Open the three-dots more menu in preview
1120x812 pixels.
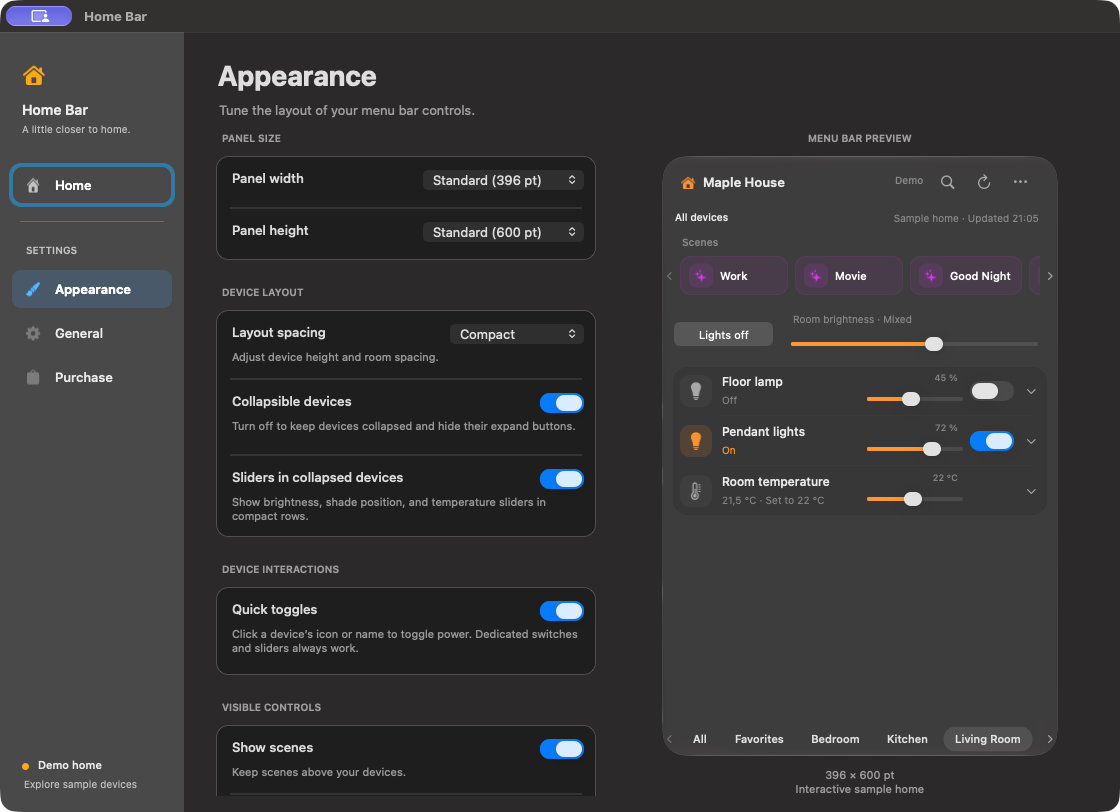pyautogui.click(x=1020, y=181)
